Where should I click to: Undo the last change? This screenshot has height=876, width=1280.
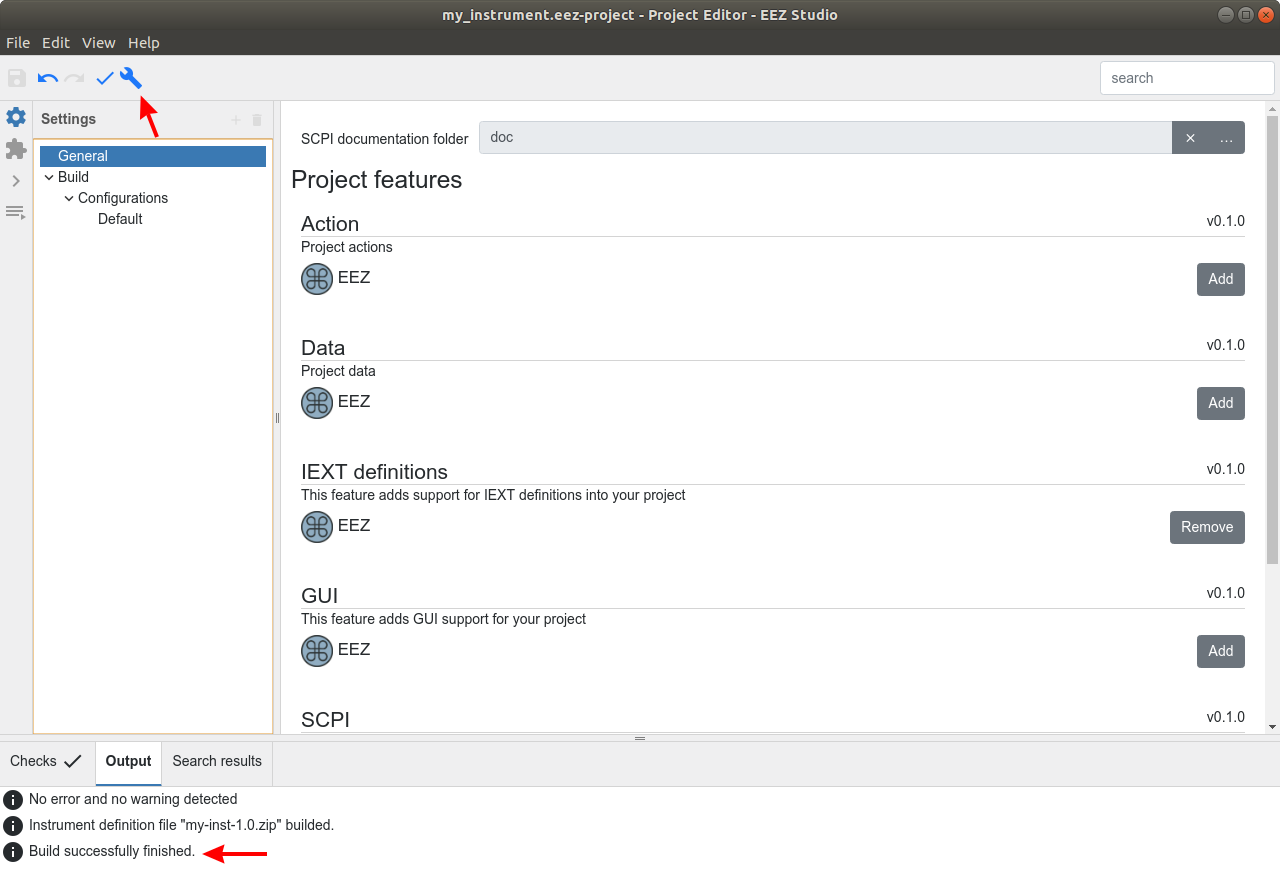coord(46,78)
